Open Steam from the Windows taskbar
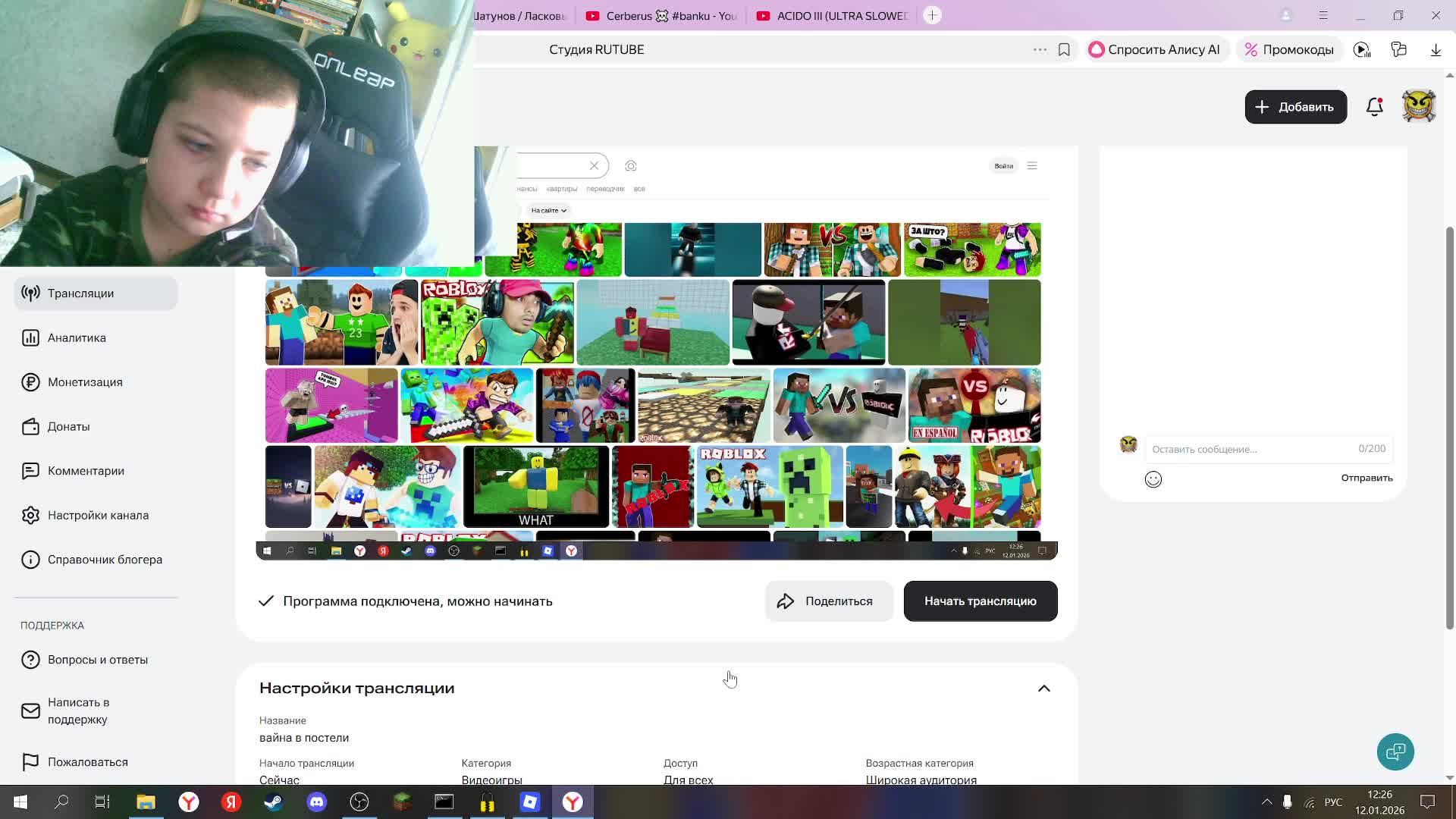This screenshot has height=819, width=1456. tap(274, 802)
